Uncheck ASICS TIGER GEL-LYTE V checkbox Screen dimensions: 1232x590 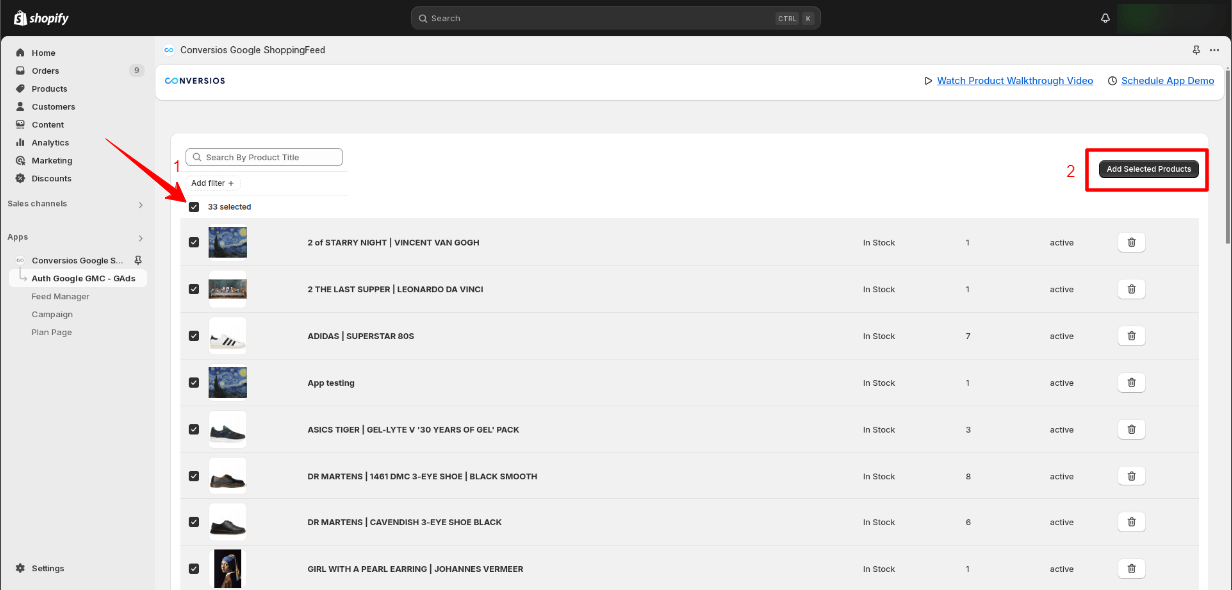coord(194,429)
